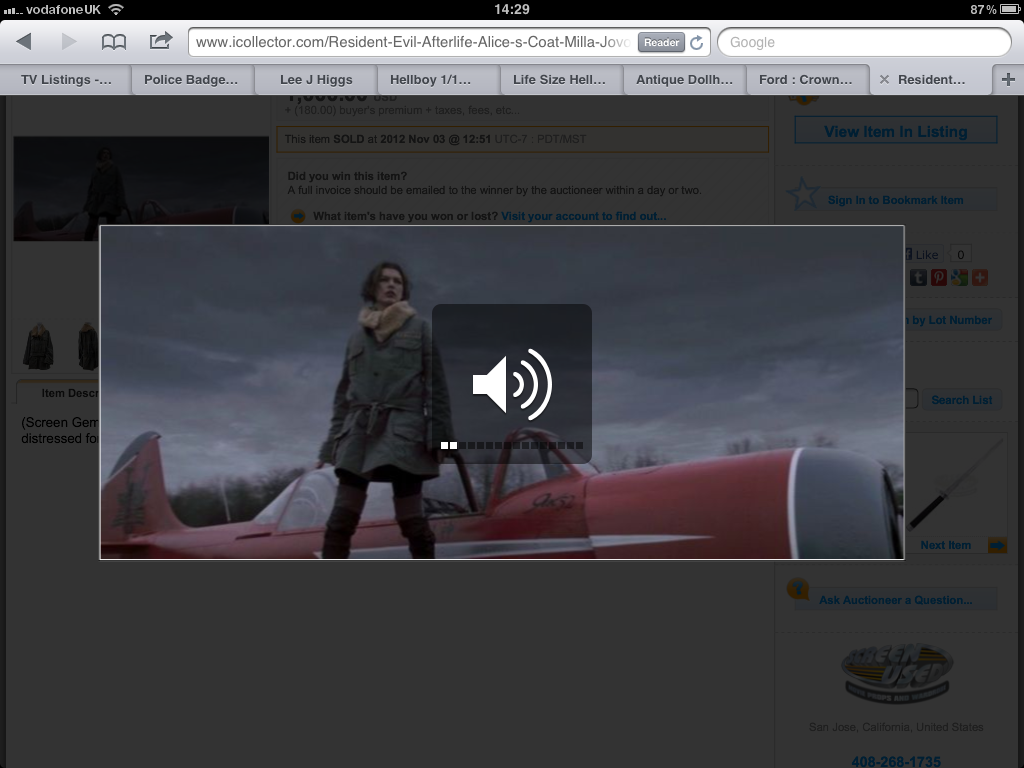The image size is (1024, 768).
Task: Switch to the Ford : Crown tab
Action: click(x=806, y=80)
